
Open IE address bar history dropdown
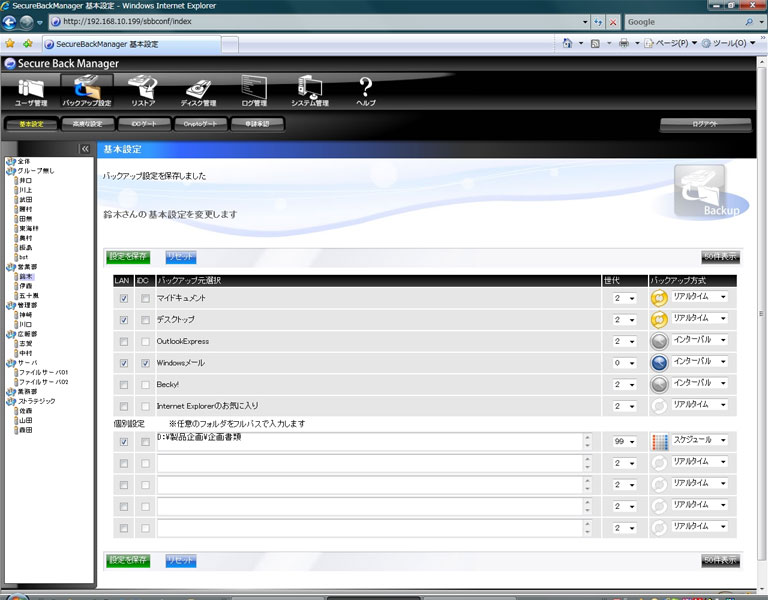[x=585, y=22]
